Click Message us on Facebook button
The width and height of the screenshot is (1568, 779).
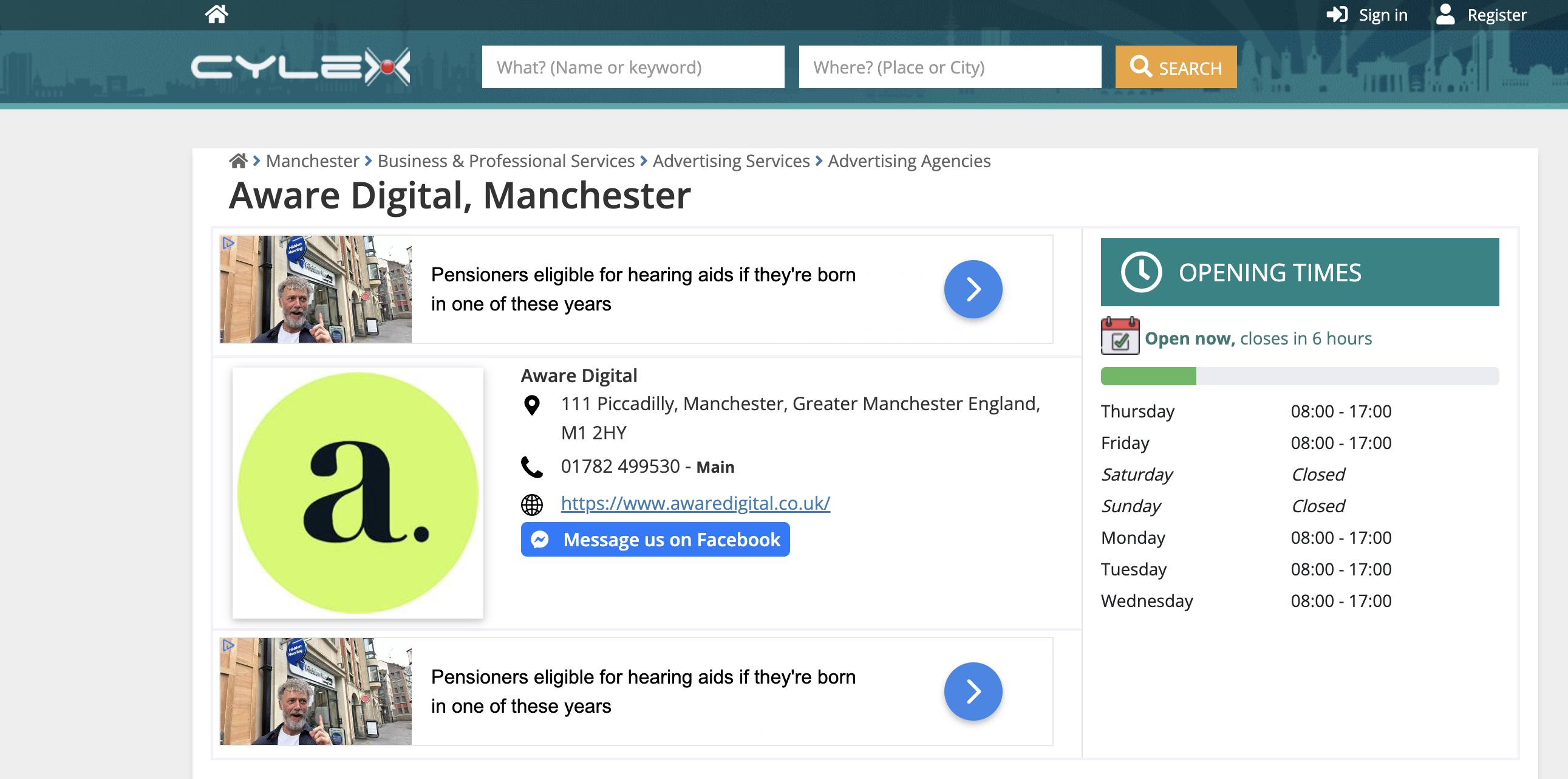655,540
